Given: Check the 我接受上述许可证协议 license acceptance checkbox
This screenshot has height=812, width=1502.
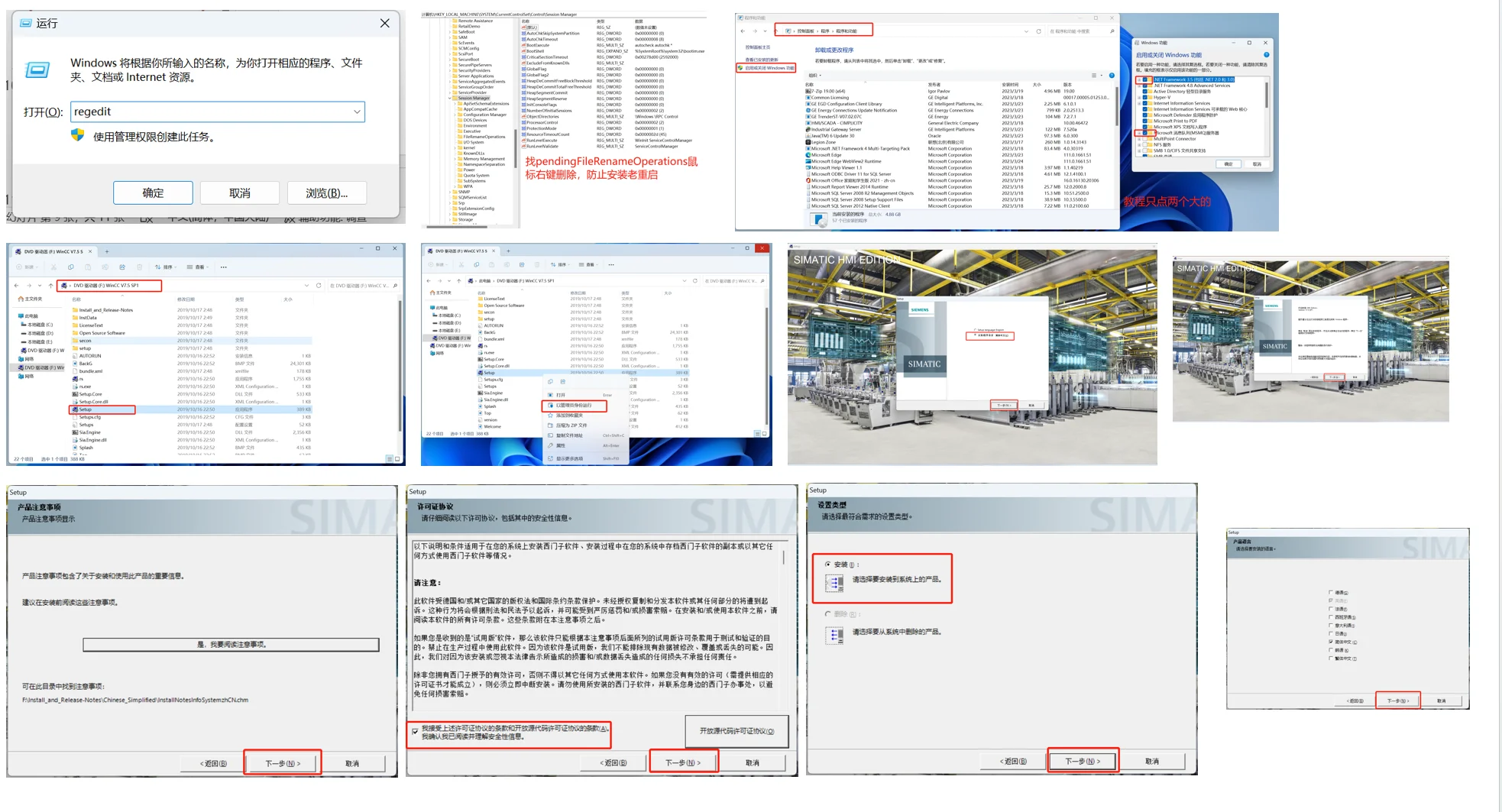Looking at the screenshot, I should pyautogui.click(x=416, y=732).
